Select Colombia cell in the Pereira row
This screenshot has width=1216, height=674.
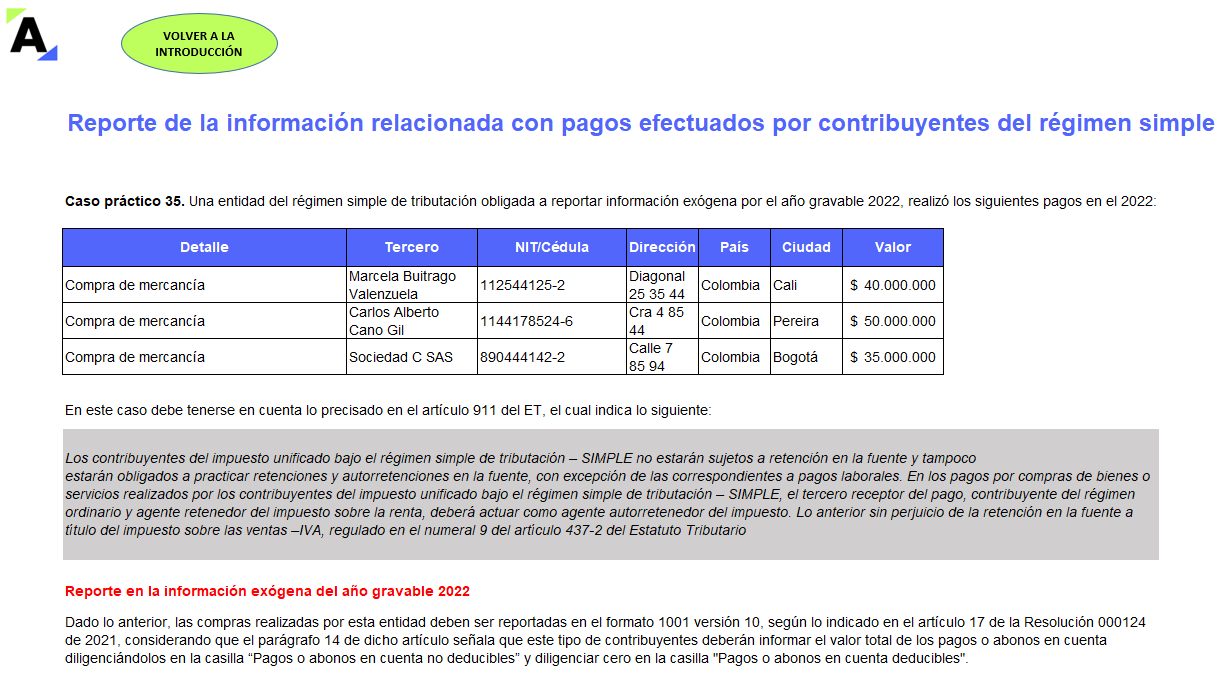[x=734, y=321]
